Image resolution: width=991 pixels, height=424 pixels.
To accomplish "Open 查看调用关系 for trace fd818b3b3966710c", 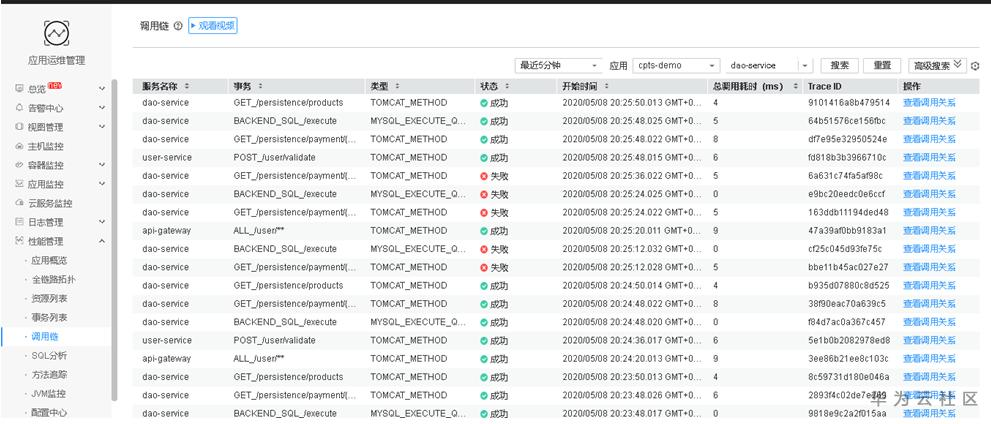I will coord(929,157).
